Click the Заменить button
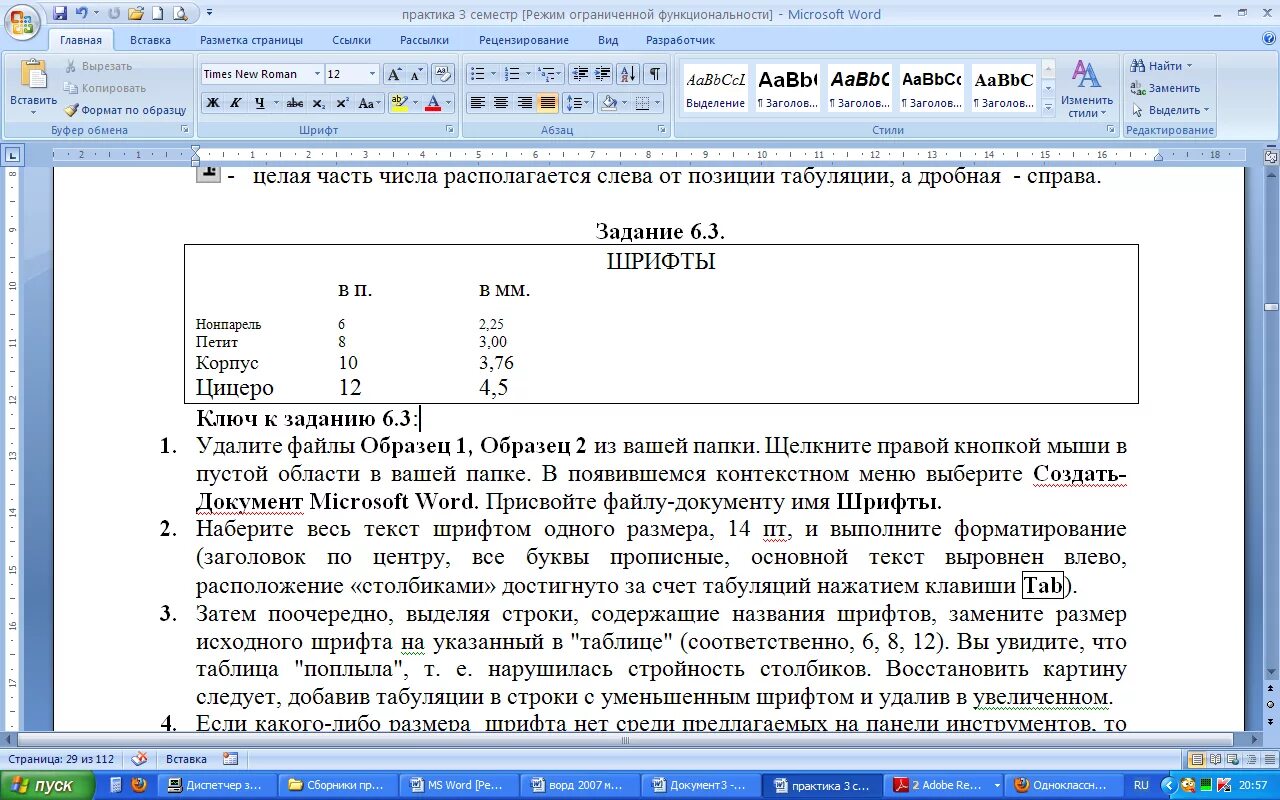The width and height of the screenshot is (1280, 800). click(1165, 88)
